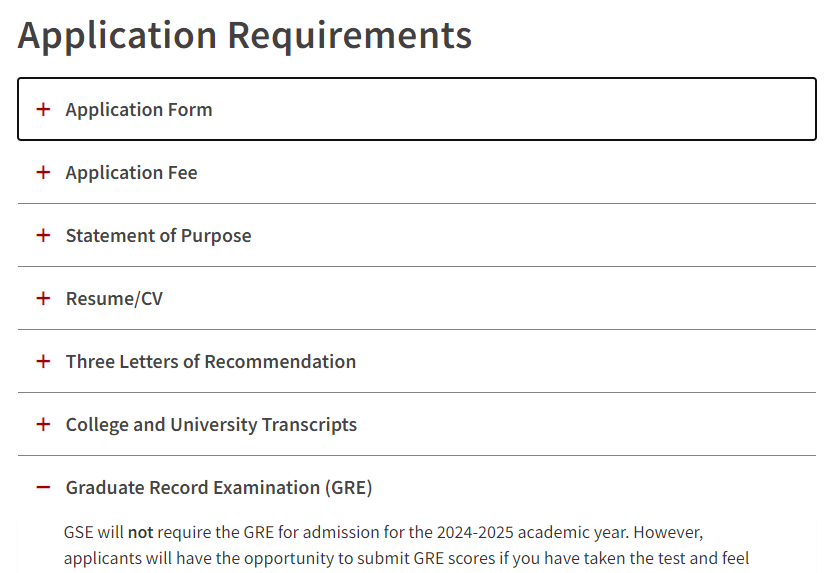Click the red minus icon beside the GRE heading
The image size is (833, 573).
pos(43,487)
